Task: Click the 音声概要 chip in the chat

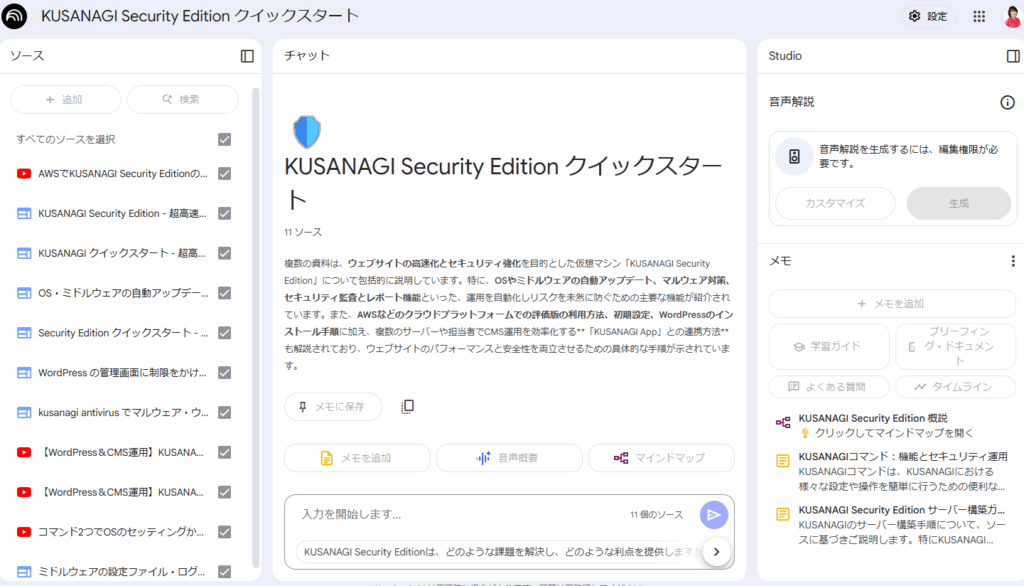Action: [509, 458]
